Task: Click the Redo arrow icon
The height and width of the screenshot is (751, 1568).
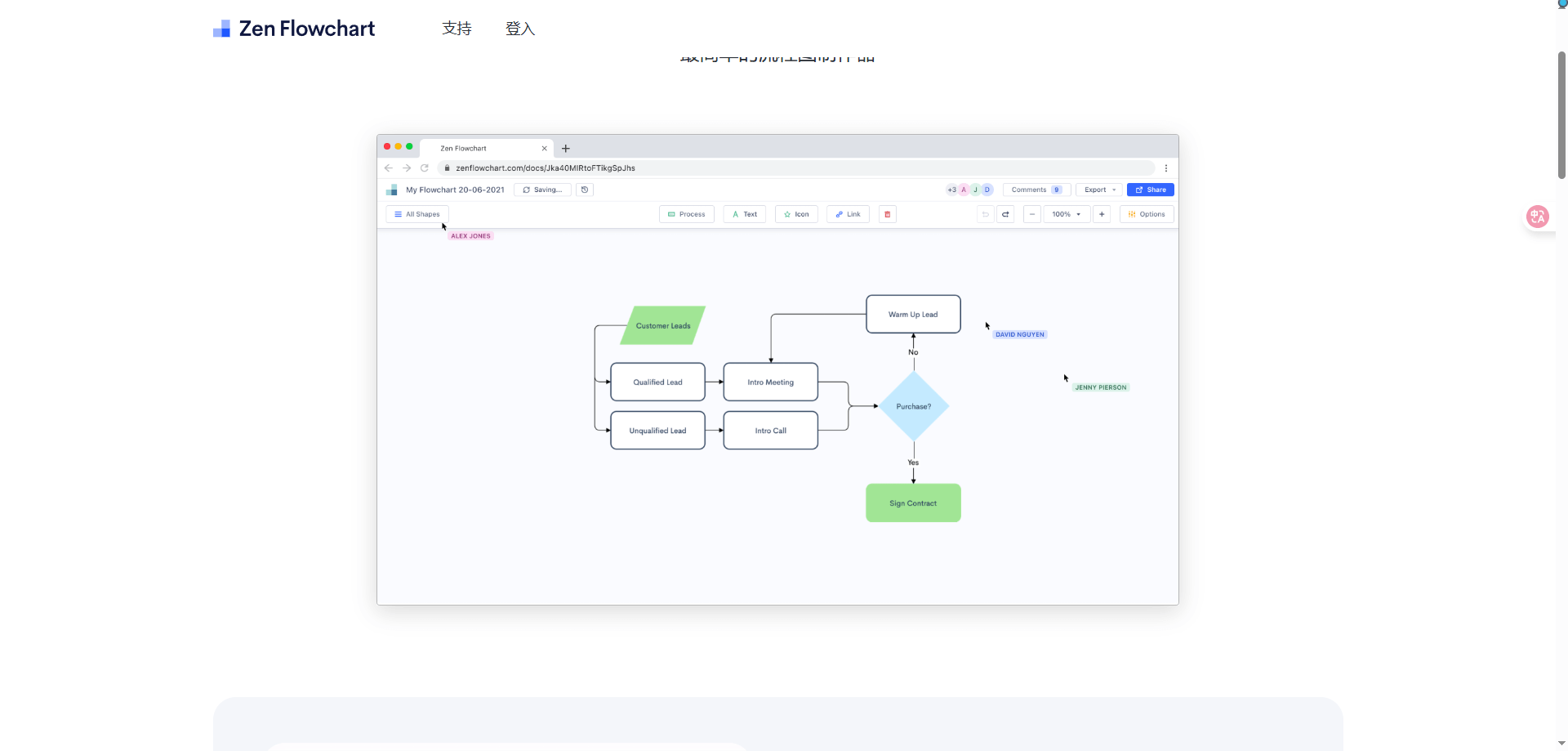Action: click(x=1005, y=214)
